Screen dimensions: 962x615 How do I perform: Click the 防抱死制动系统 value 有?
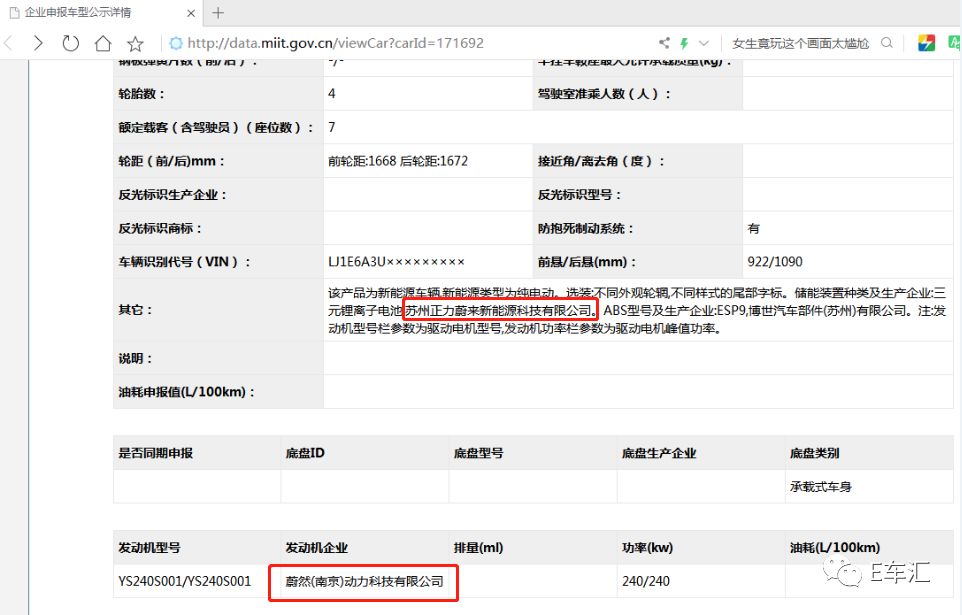pyautogui.click(x=754, y=228)
